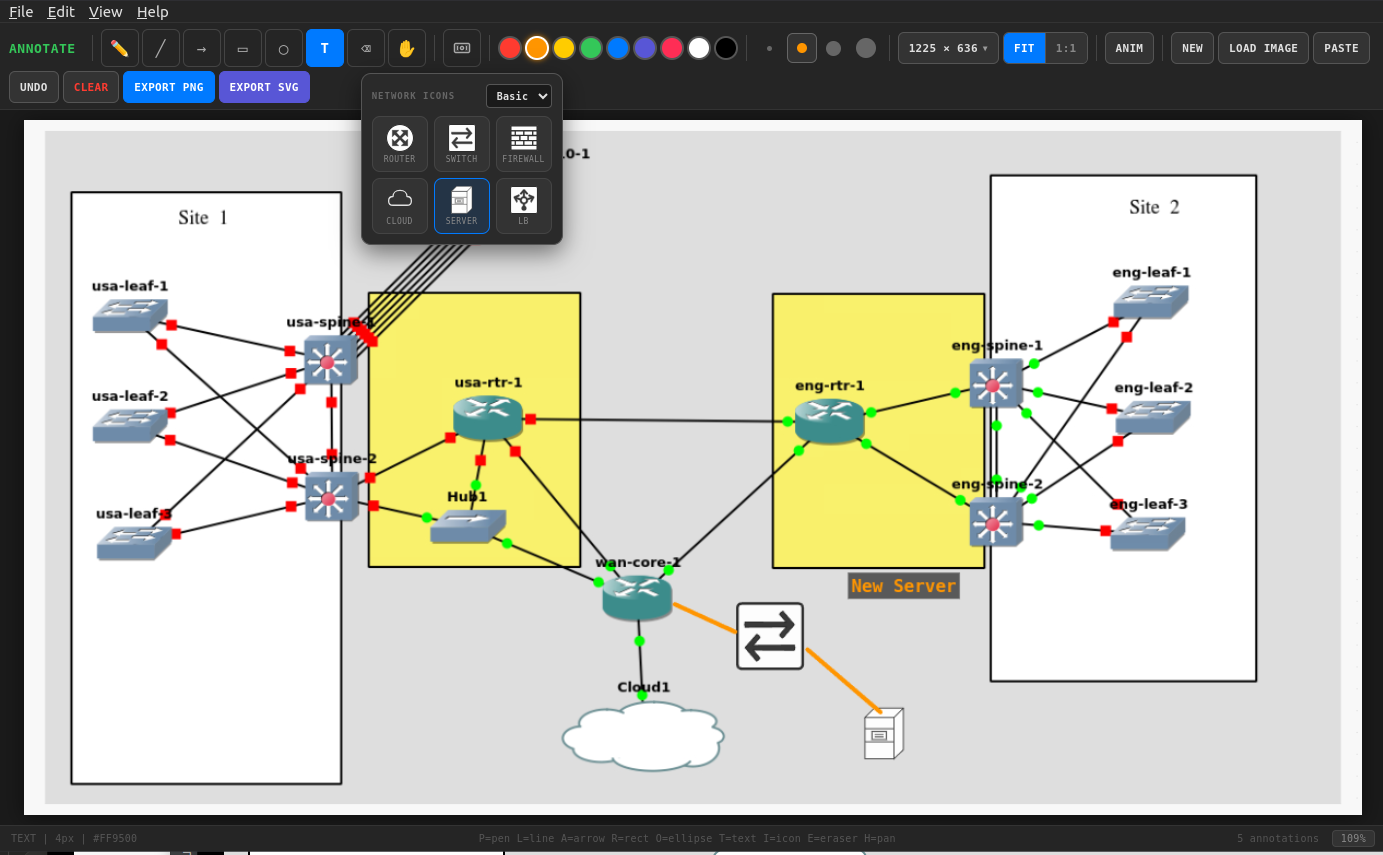
Task: Open the Basic icon set dropdown
Action: click(x=519, y=96)
